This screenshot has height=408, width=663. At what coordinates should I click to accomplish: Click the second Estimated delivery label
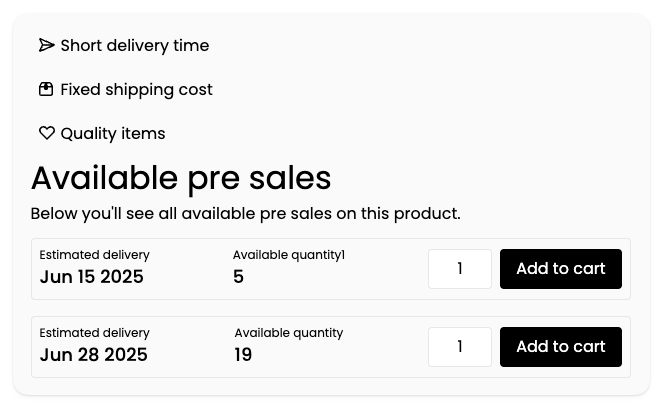[x=94, y=333]
